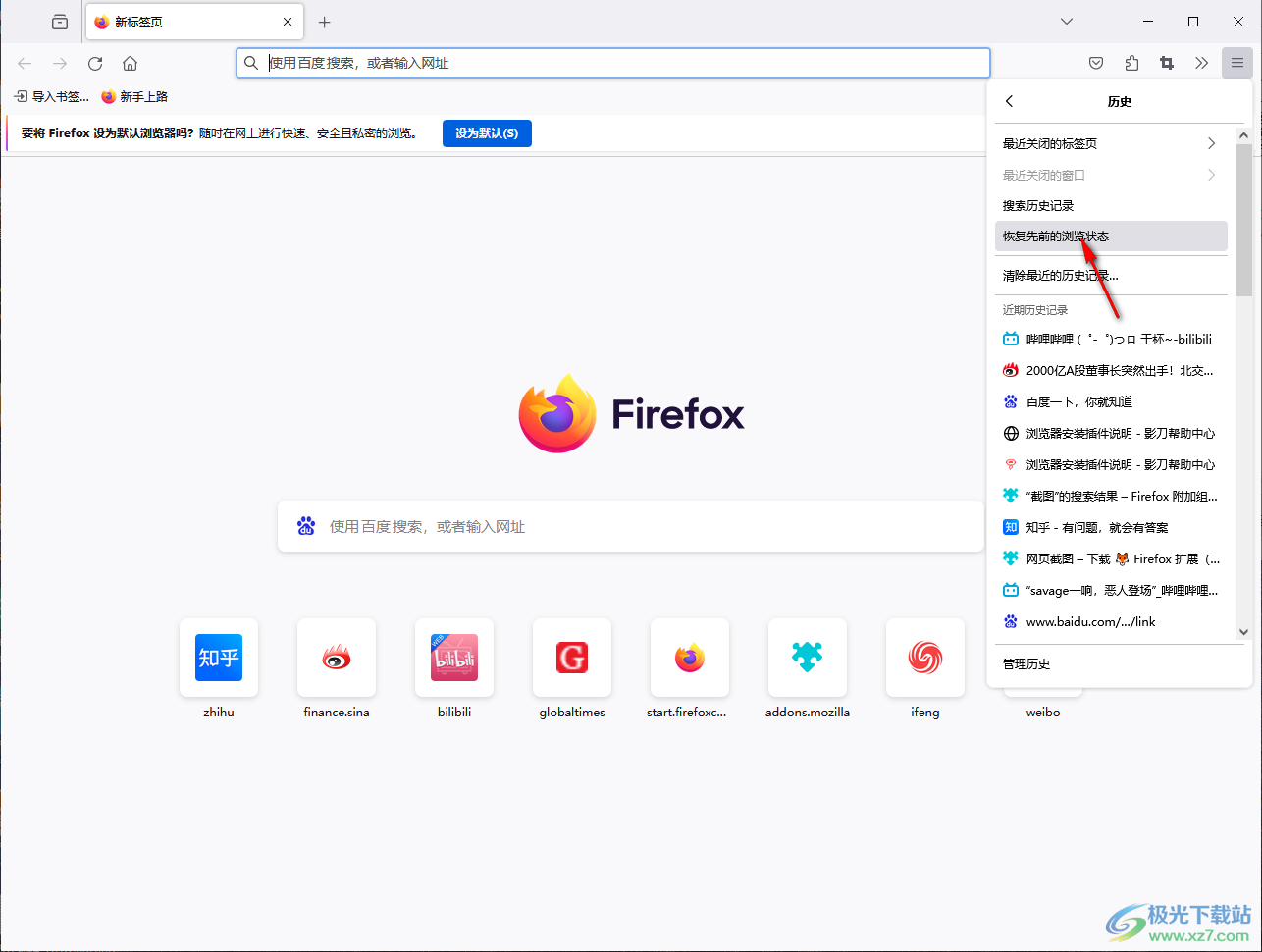Open "savage一响，恶人登场" history entry
This screenshot has width=1262, height=952.
pyautogui.click(x=1111, y=590)
